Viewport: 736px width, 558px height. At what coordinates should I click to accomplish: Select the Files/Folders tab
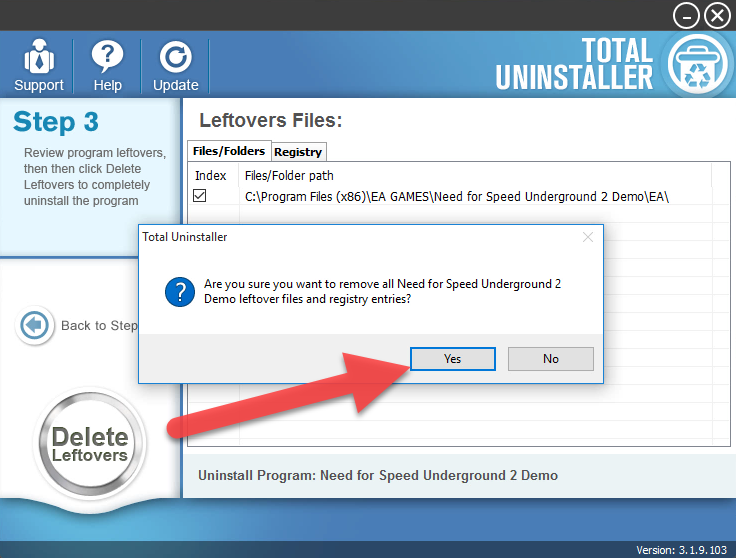coord(229,151)
